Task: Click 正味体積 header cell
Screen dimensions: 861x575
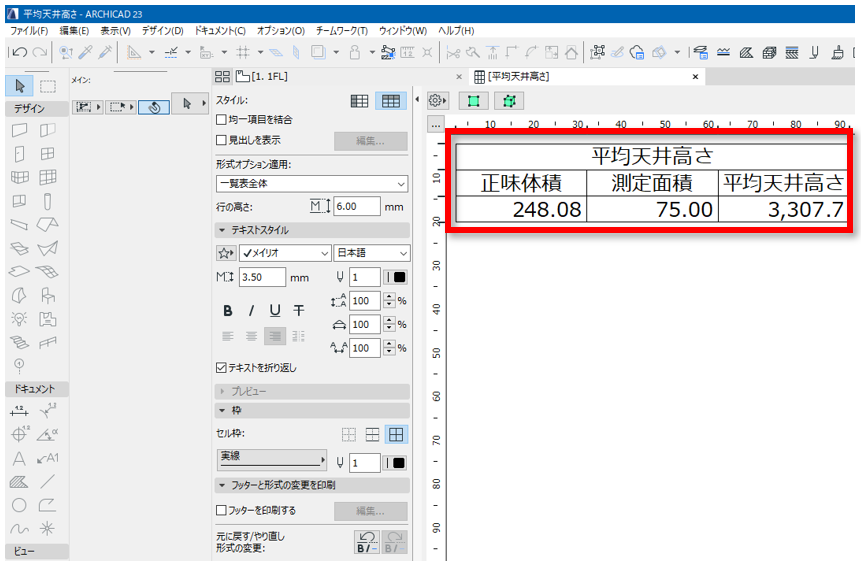Action: (521, 183)
